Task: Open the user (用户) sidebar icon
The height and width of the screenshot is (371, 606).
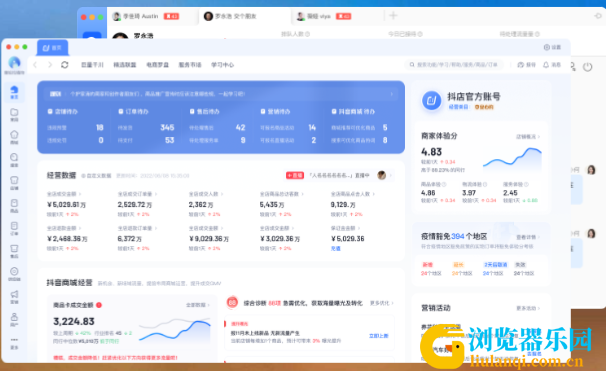Action: 14,319
